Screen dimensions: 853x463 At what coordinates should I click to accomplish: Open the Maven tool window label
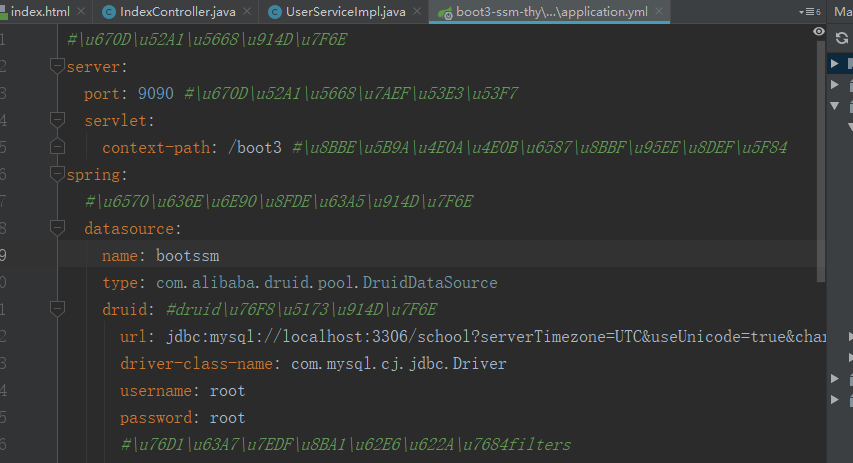tap(843, 11)
